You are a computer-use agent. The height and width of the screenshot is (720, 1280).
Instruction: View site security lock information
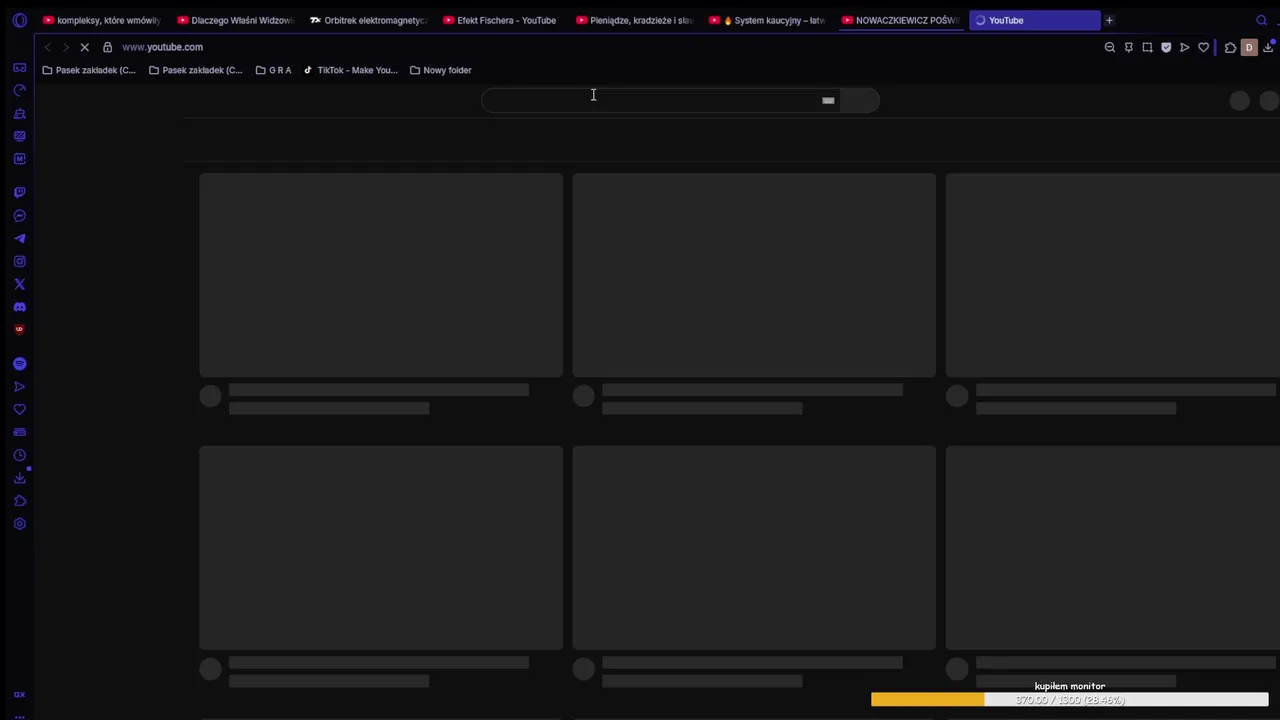click(108, 47)
